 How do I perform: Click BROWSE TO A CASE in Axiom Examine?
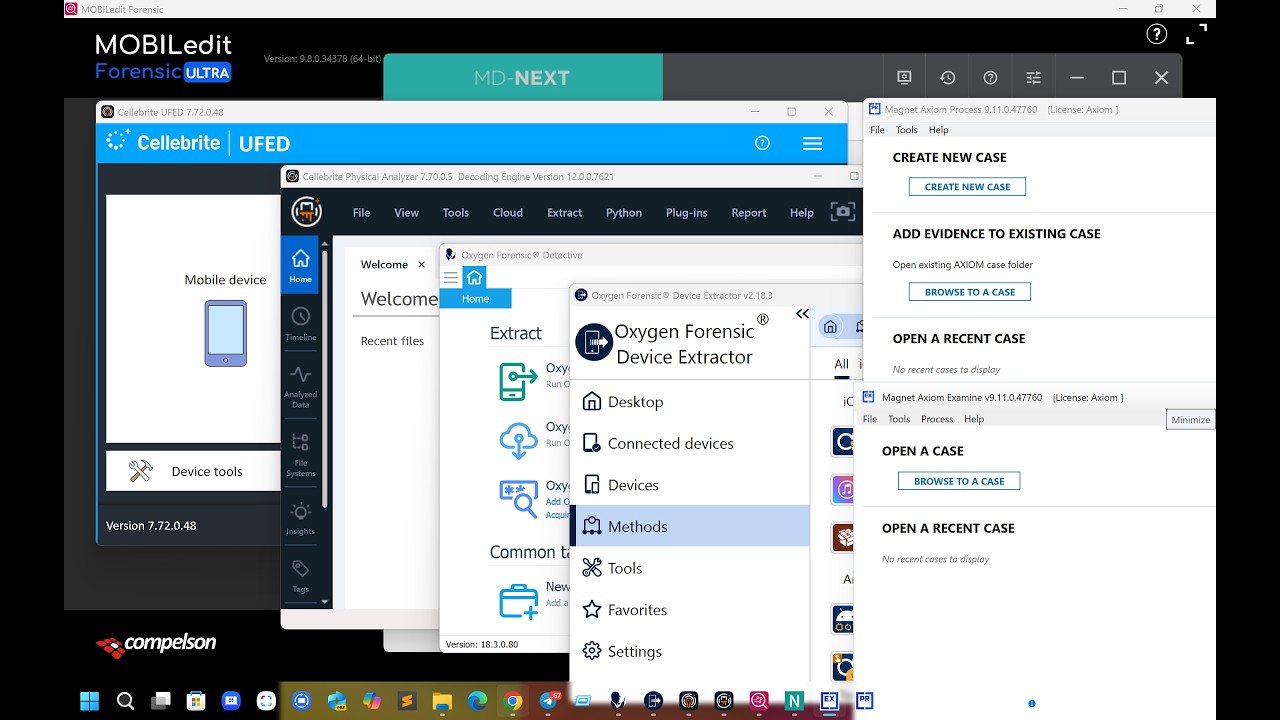click(959, 481)
